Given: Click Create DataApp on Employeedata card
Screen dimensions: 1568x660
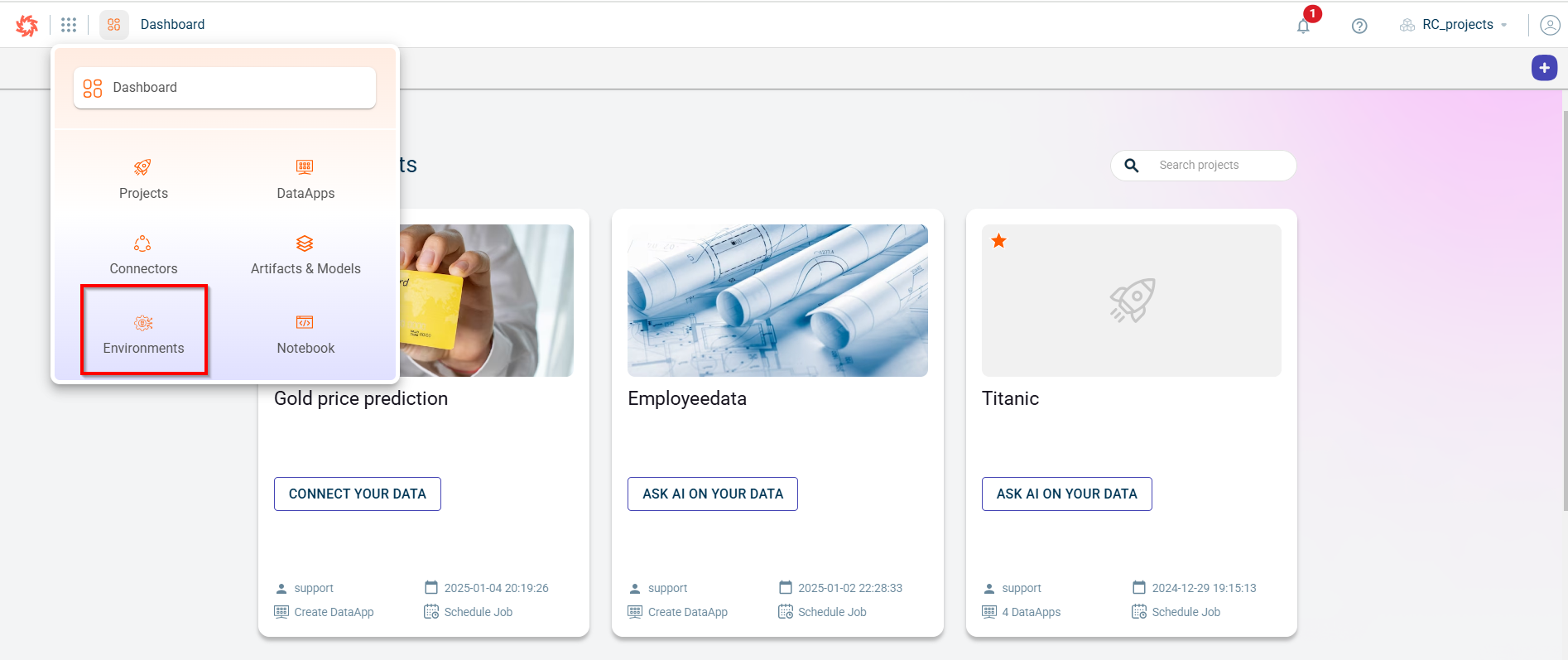Looking at the screenshot, I should pos(686,612).
